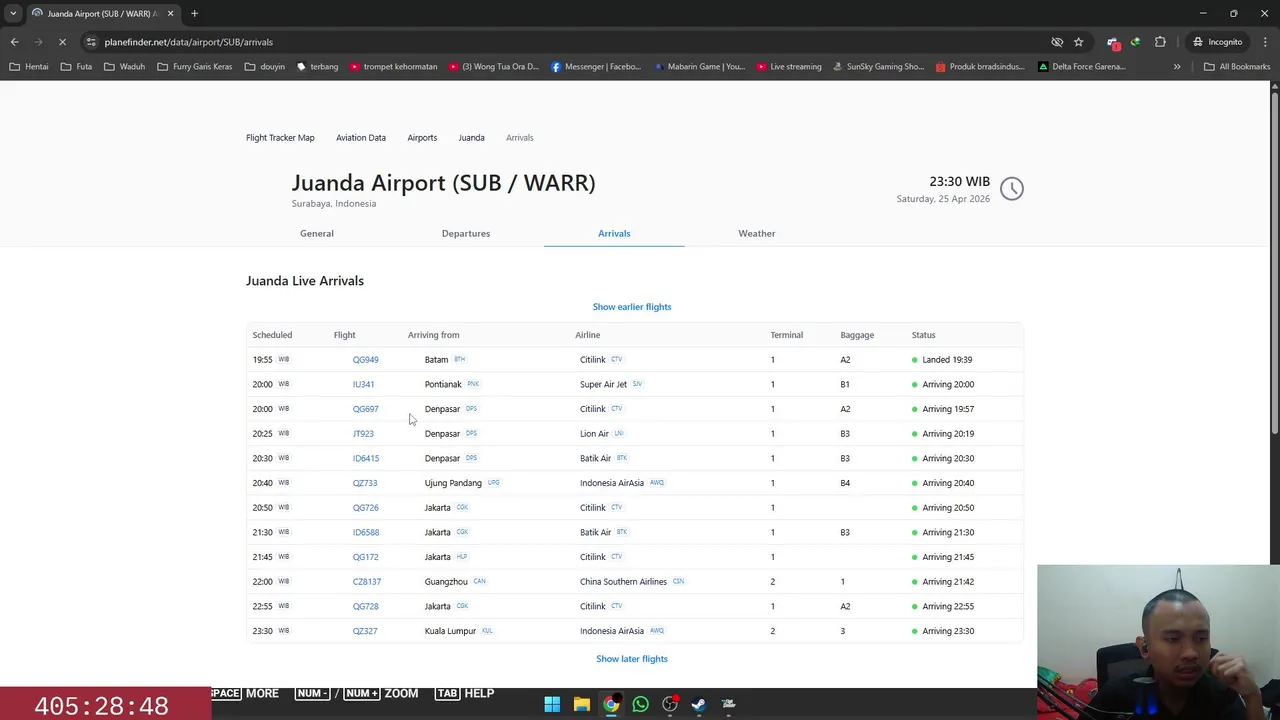Switch to the Departures tab
This screenshot has width=1280, height=720.
(466, 233)
